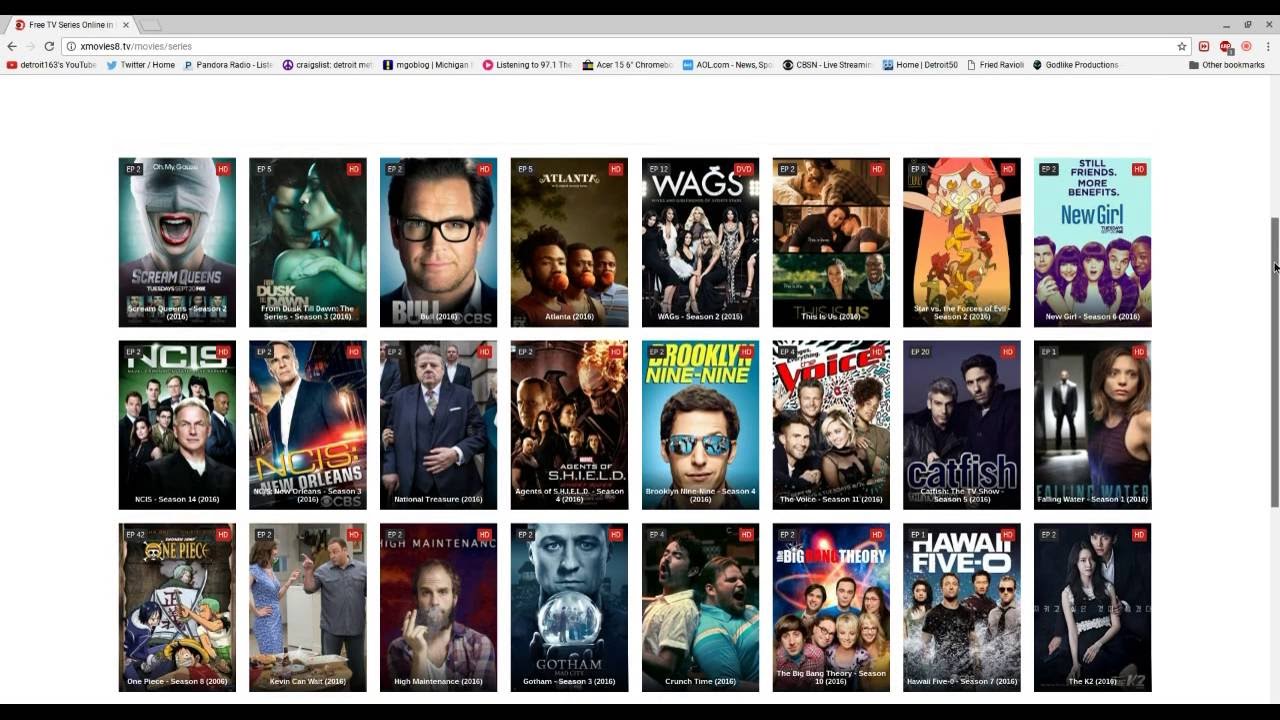
Task: Open the Listening to 97.1 The bookmark
Action: click(x=528, y=65)
